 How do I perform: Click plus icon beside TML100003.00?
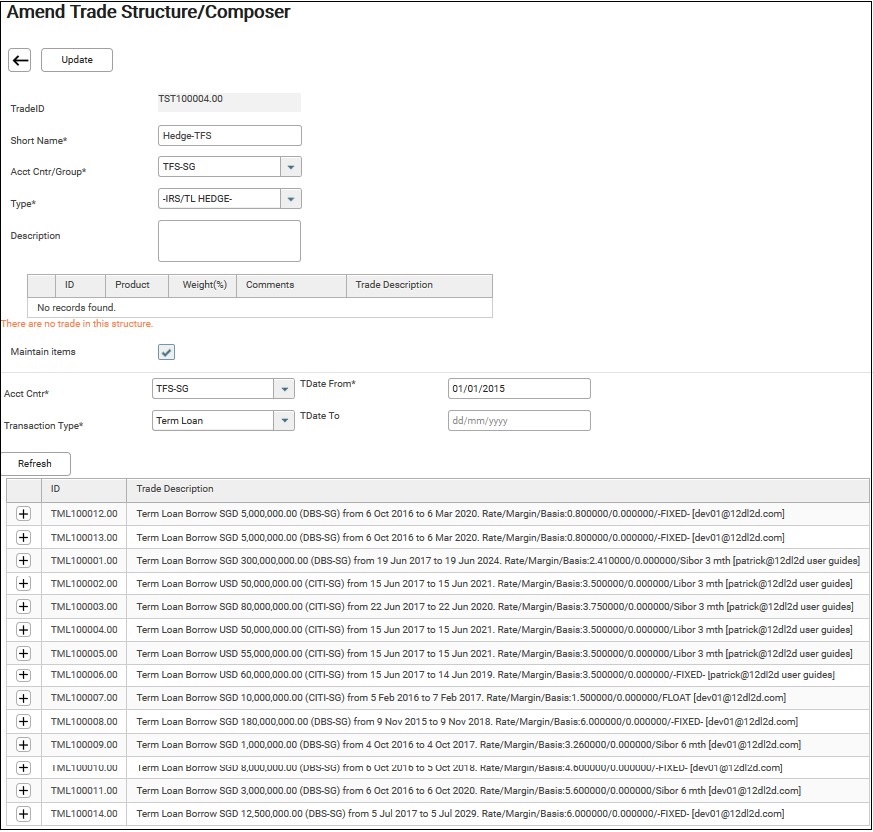(x=24, y=606)
